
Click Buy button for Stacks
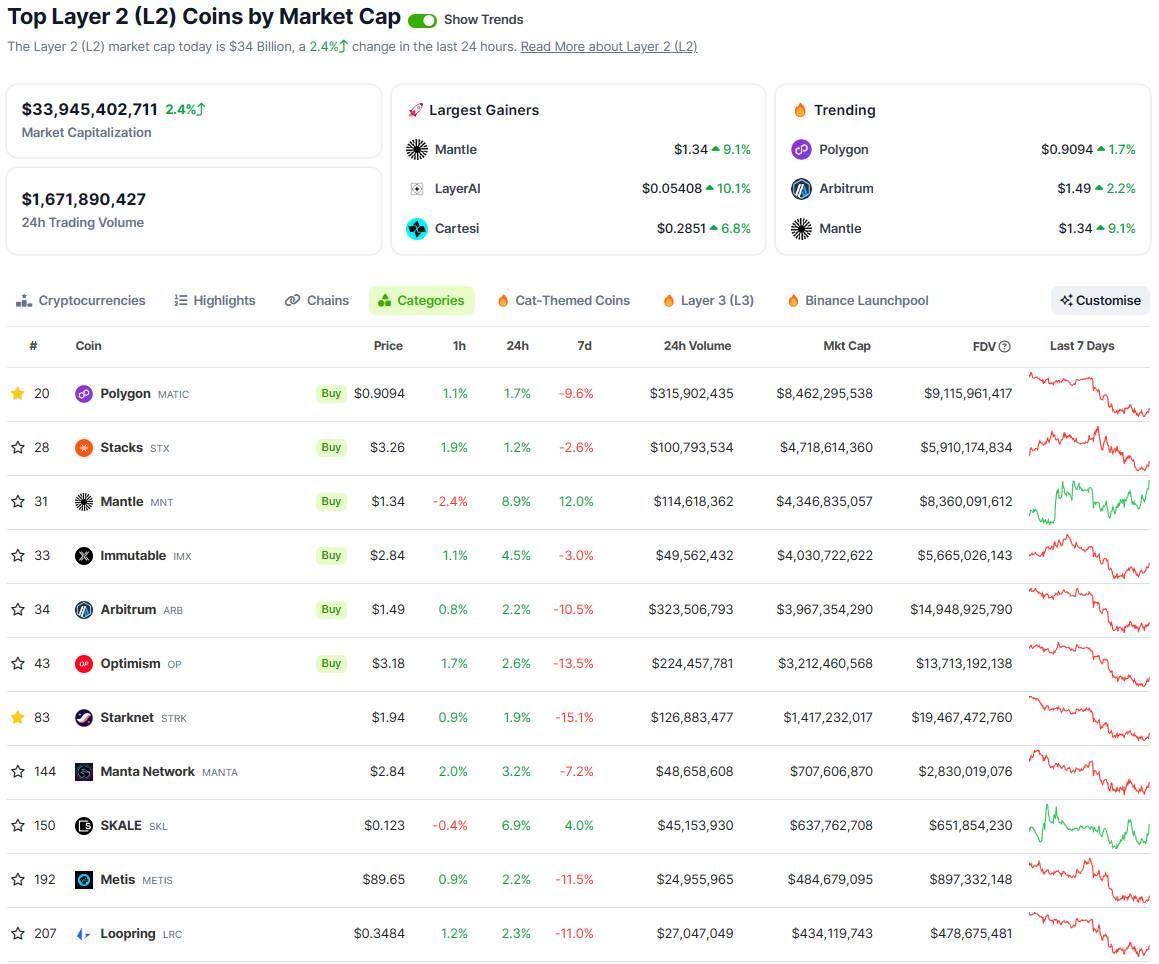(x=331, y=447)
